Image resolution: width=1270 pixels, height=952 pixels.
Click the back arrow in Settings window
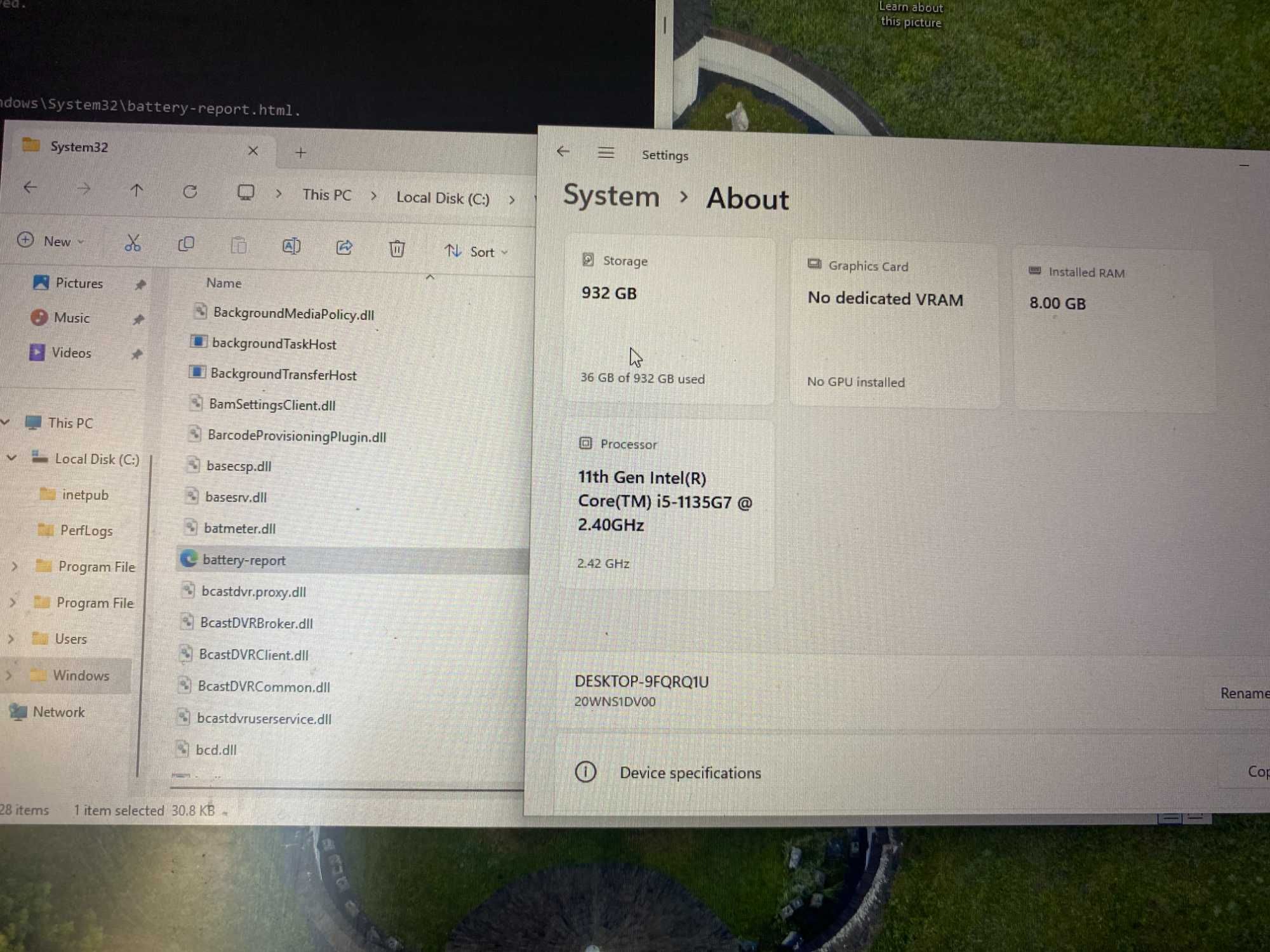coord(563,151)
